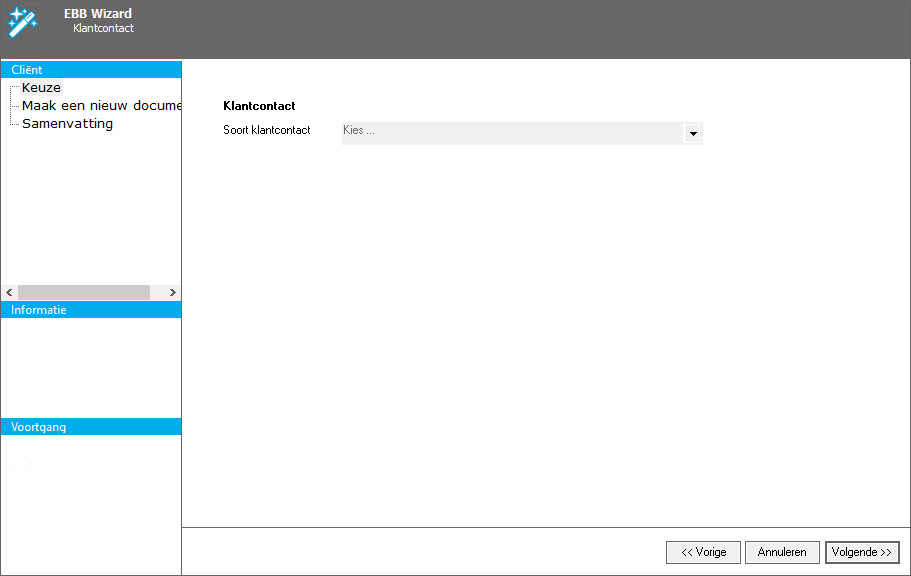Image resolution: width=911 pixels, height=576 pixels.
Task: Click the Voortgang panel header
Action: point(91,427)
